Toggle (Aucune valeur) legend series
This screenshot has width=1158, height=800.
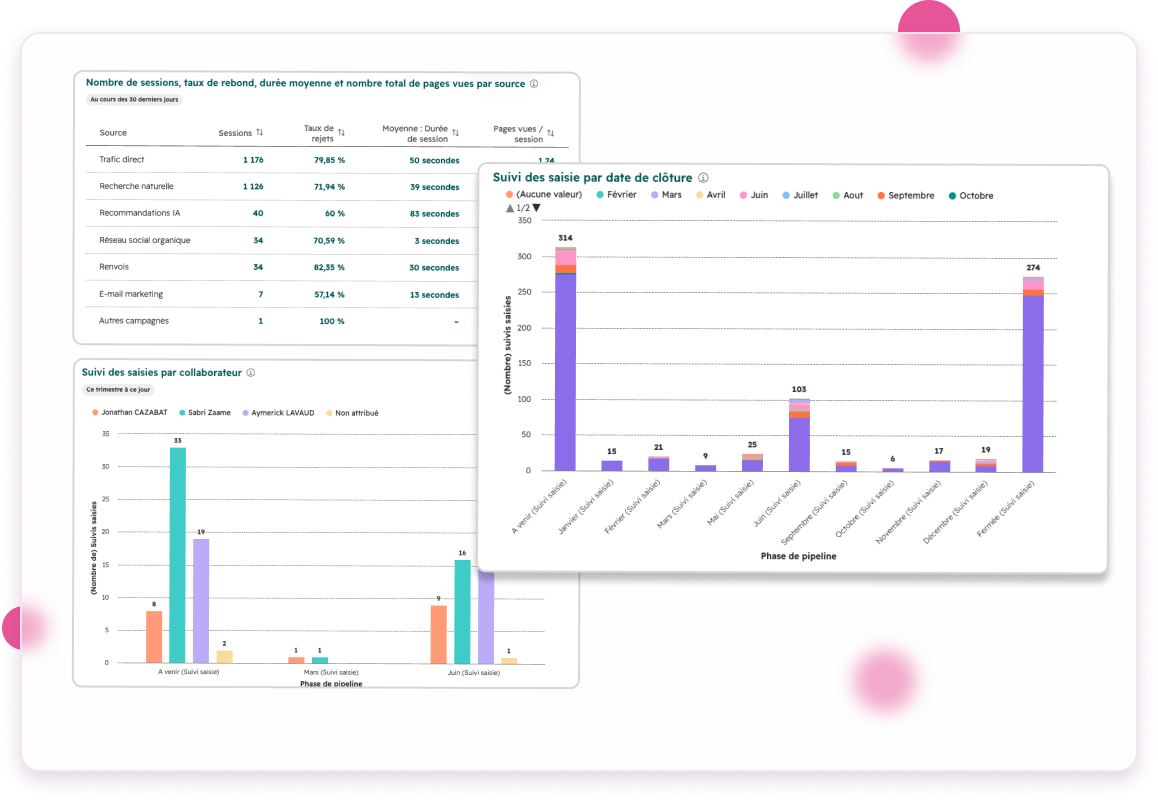544,194
